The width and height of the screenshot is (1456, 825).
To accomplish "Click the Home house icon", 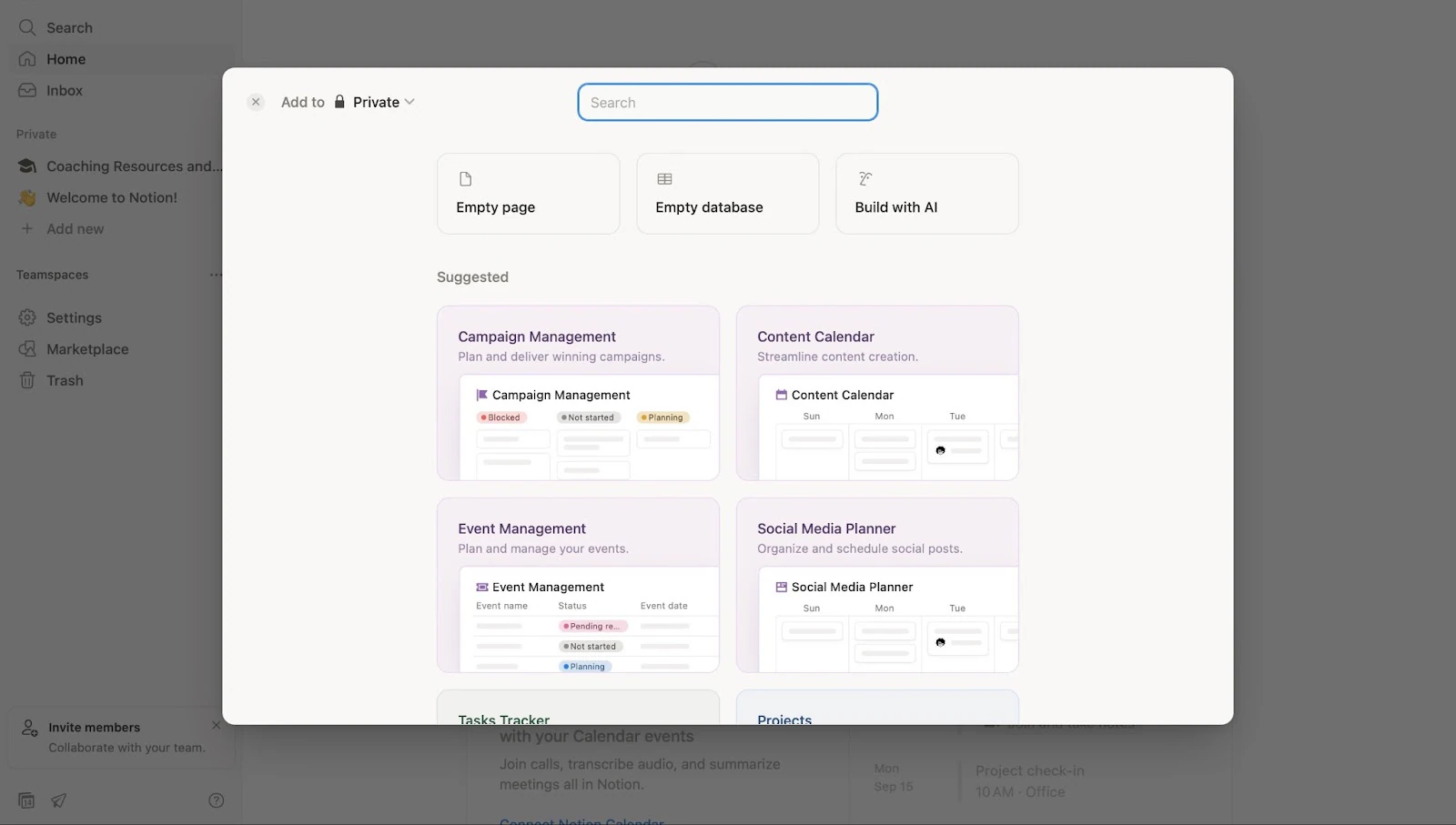I will point(27,59).
